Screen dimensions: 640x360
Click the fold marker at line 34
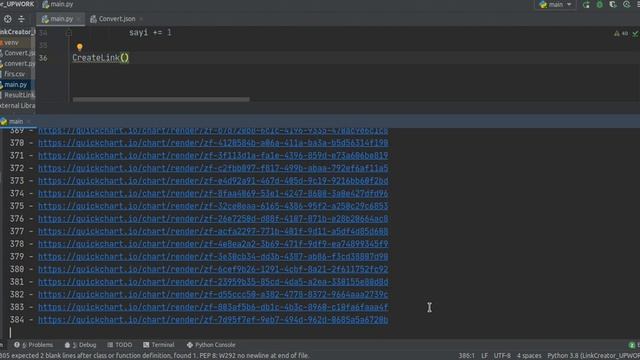coord(69,33)
